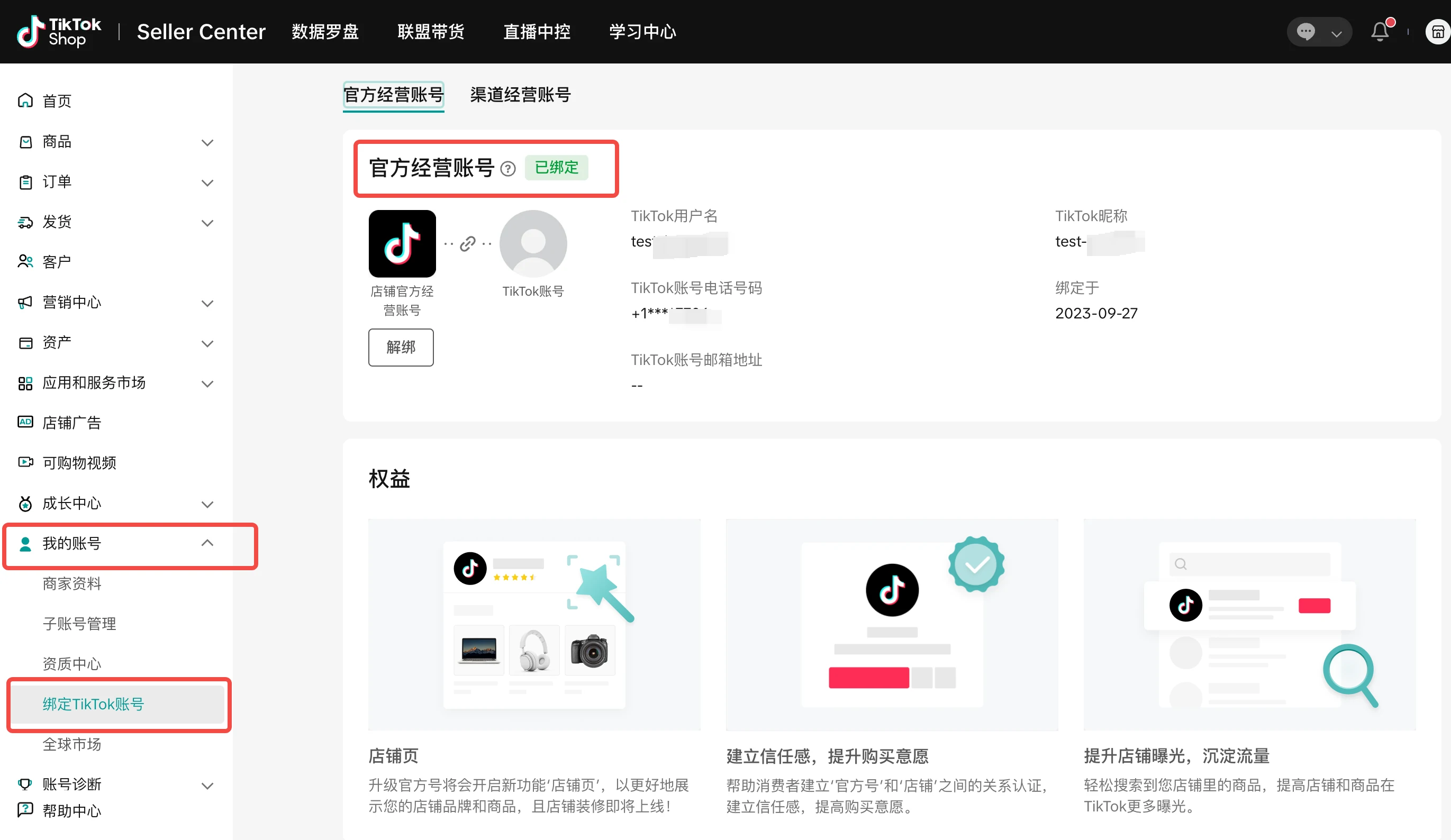The height and width of the screenshot is (840, 1451).
Task: Click the TikTok Shop logo
Action: [x=59, y=32]
